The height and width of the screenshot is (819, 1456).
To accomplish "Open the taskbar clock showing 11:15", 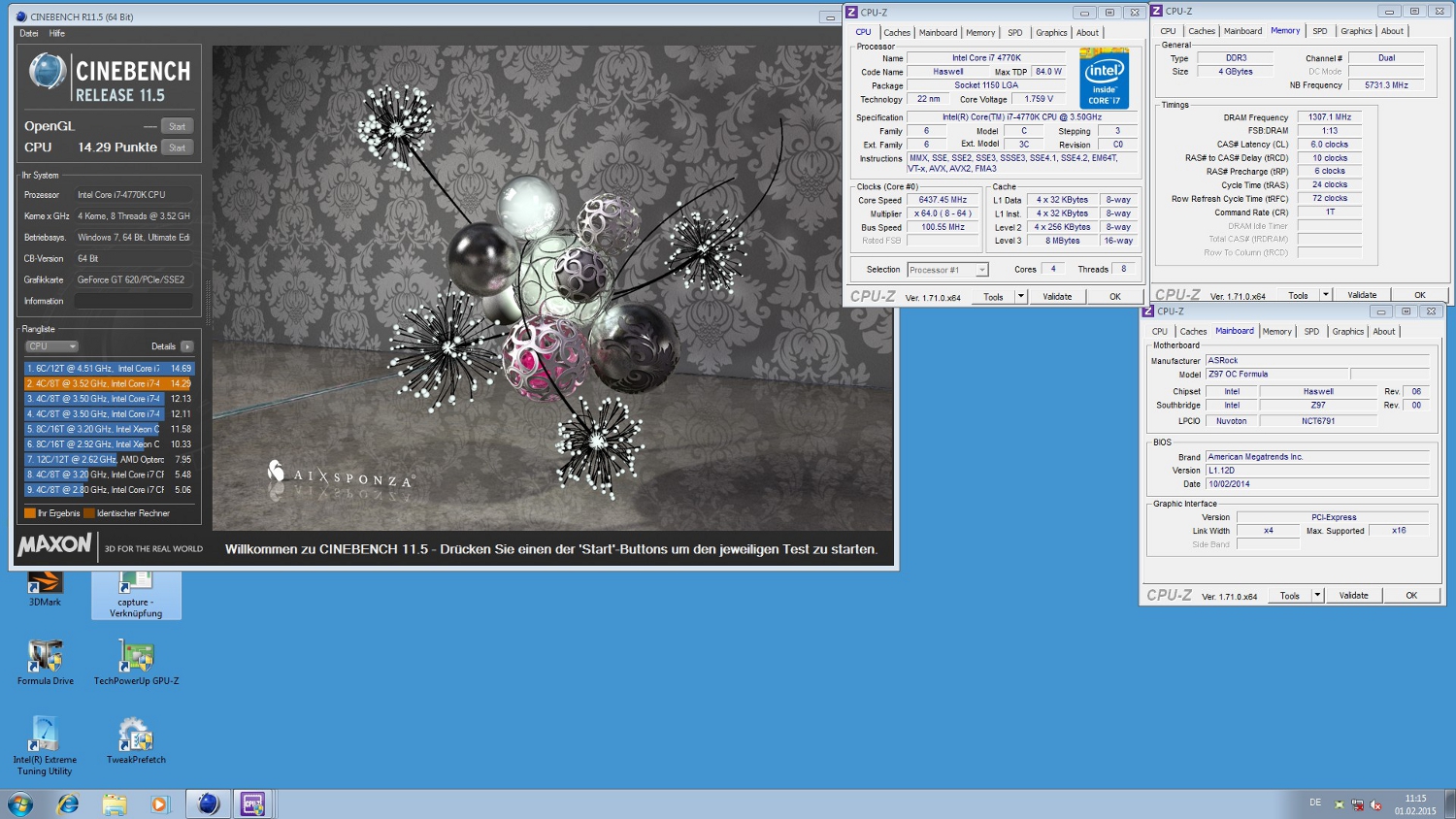I will [x=1415, y=804].
